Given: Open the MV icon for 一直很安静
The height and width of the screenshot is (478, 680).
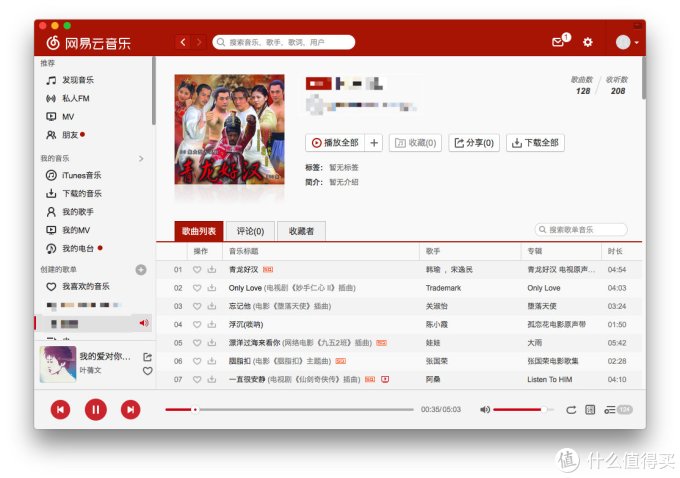Looking at the screenshot, I should click(385, 379).
